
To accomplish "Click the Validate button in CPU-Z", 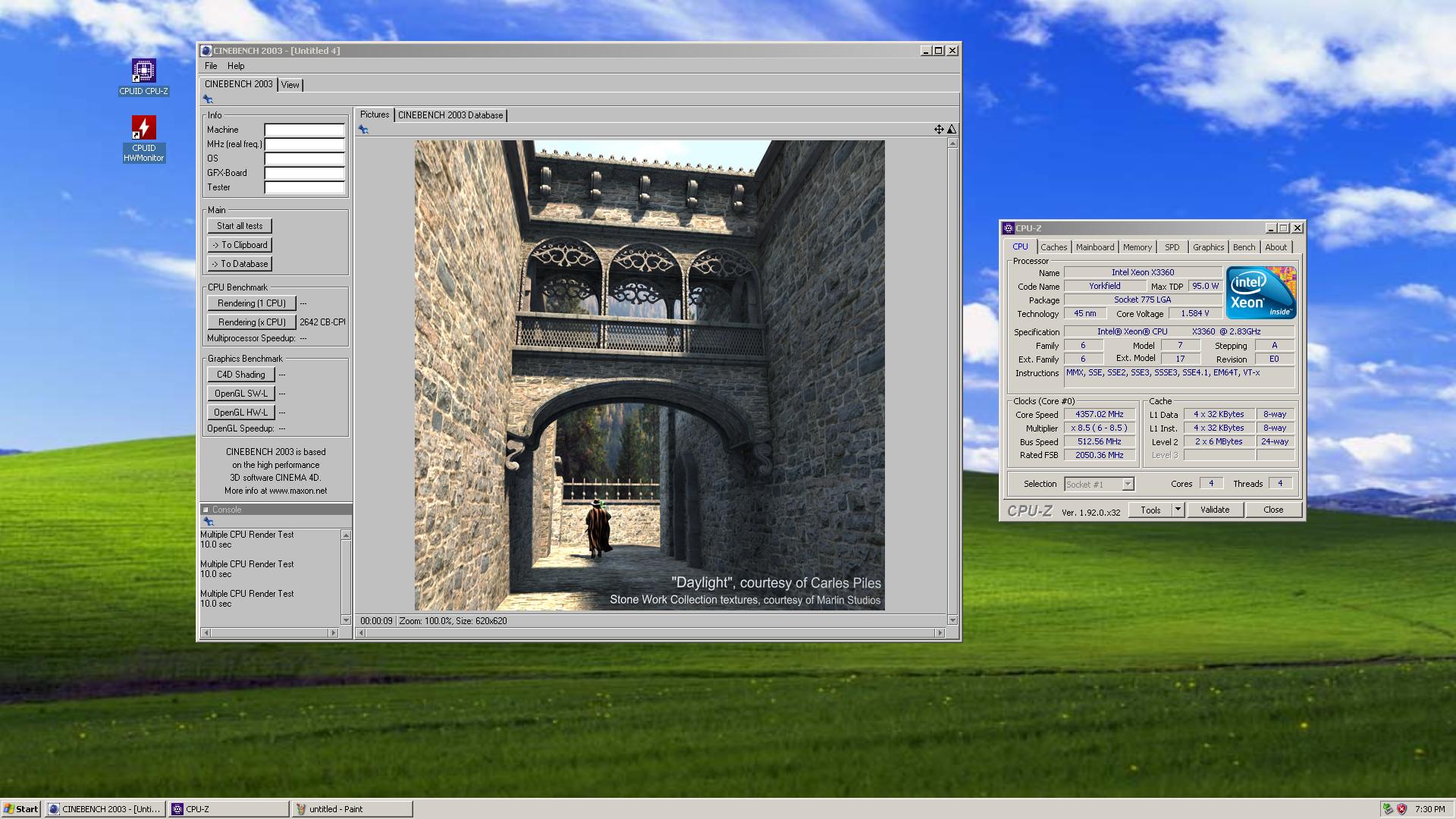I will [x=1215, y=510].
